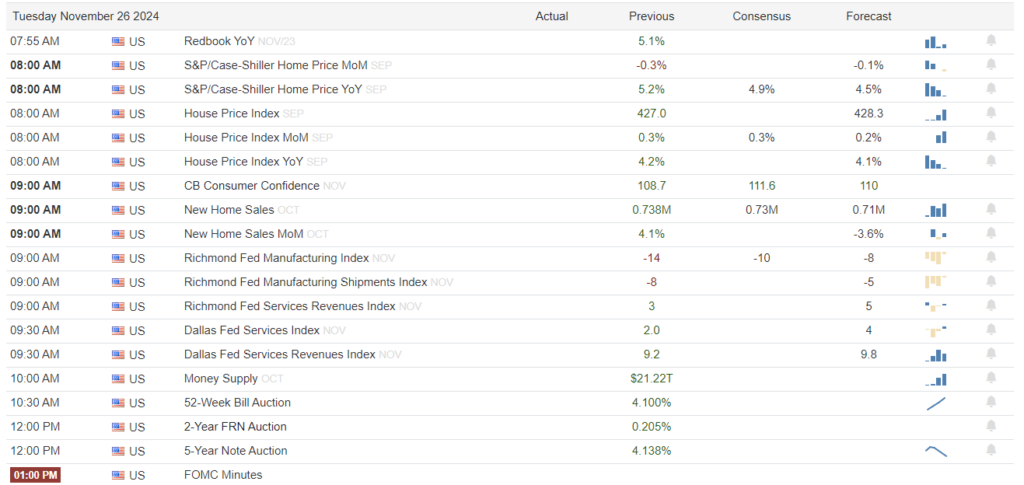Open the Richmond Fed Manufacturing Index chart icon
This screenshot has width=1024, height=485.
pyautogui.click(x=935, y=258)
